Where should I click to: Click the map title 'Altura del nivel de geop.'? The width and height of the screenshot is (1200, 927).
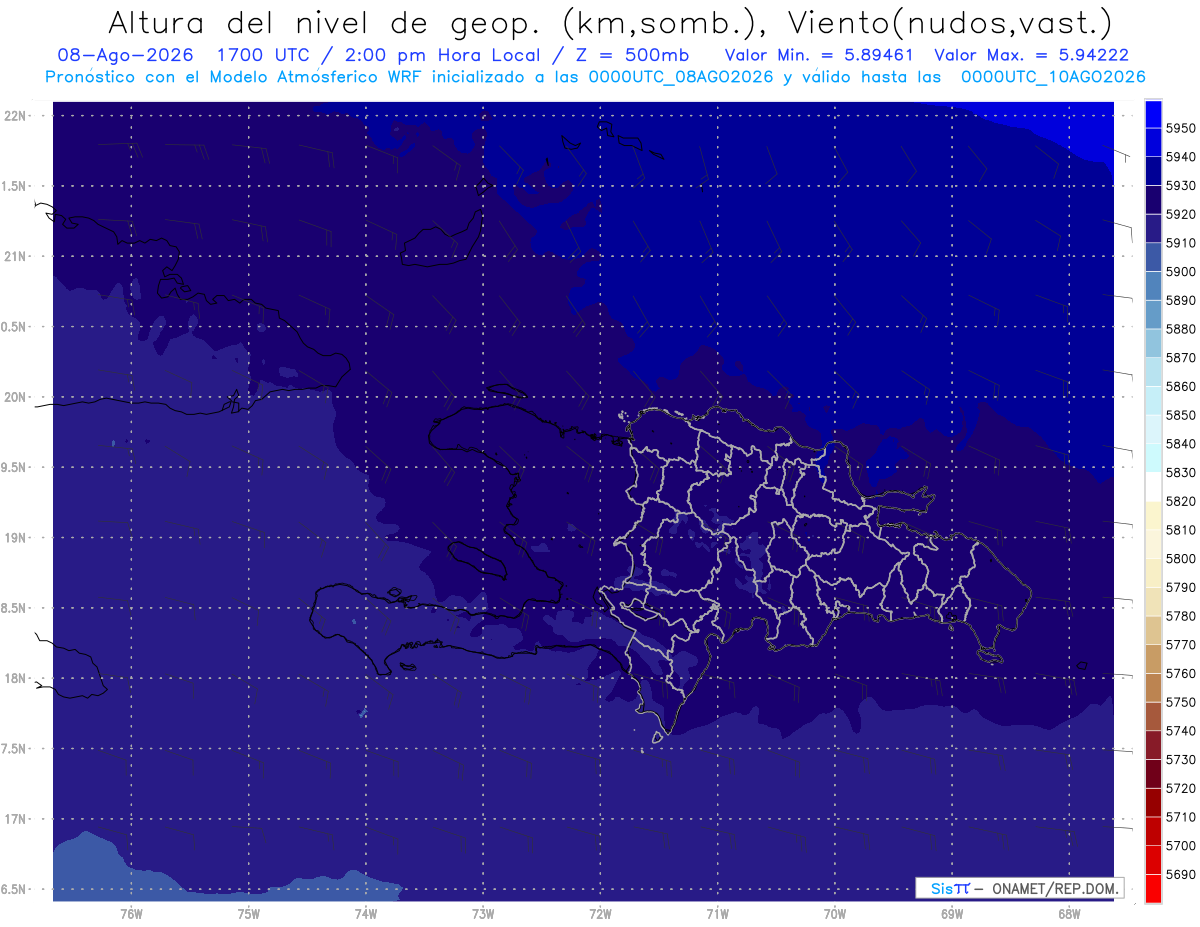pyautogui.click(x=323, y=22)
